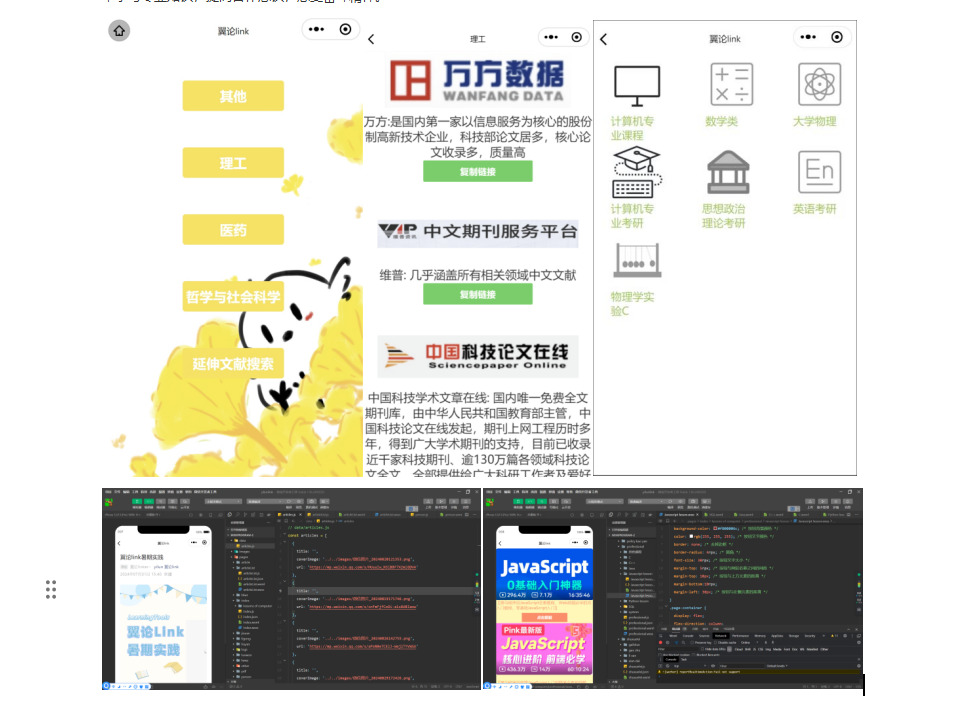Open the 计算机专业课程 monitor icon

pyautogui.click(x=637, y=86)
